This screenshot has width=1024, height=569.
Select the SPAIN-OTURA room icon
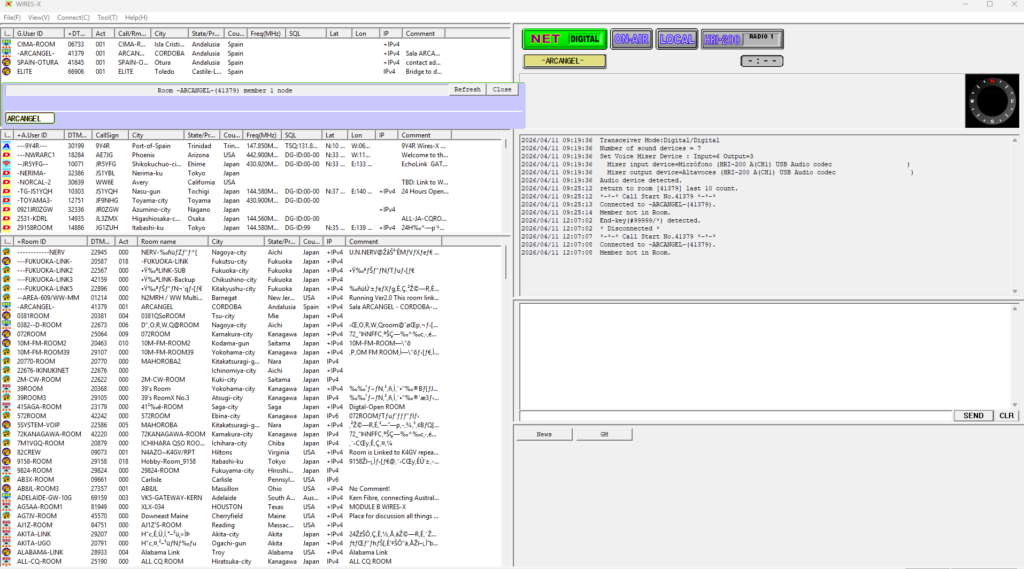pos(8,62)
